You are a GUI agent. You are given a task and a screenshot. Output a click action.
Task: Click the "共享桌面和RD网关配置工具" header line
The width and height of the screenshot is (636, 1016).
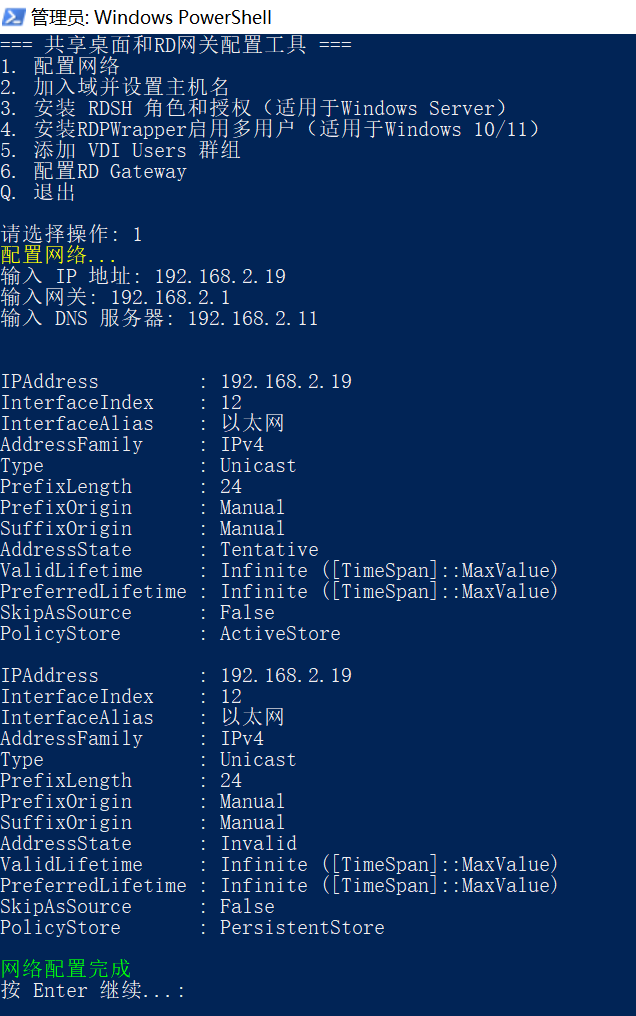[175, 45]
